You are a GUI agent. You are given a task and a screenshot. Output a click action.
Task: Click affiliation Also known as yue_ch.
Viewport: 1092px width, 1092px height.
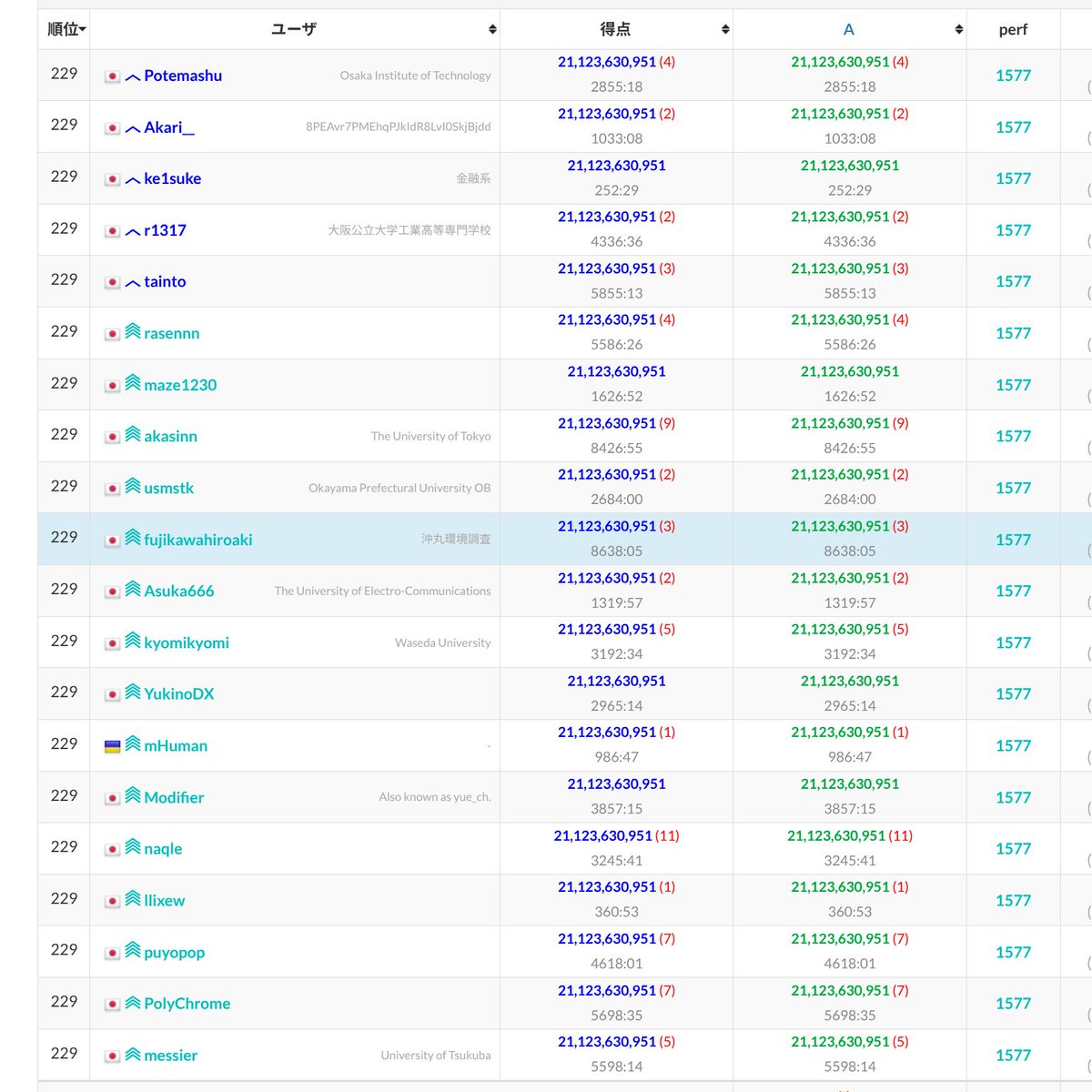(x=435, y=796)
